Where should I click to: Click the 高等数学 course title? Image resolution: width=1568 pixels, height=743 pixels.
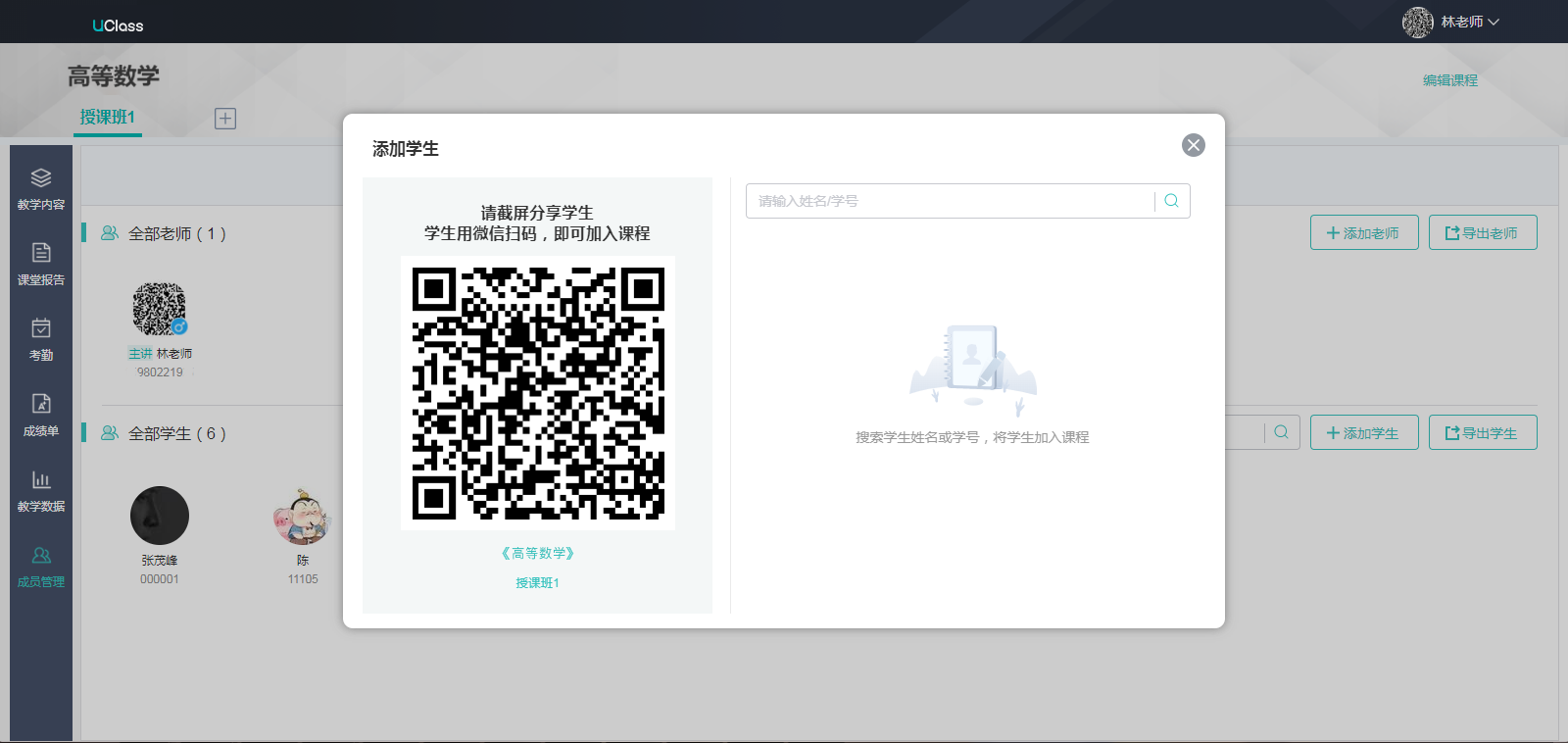click(x=114, y=76)
